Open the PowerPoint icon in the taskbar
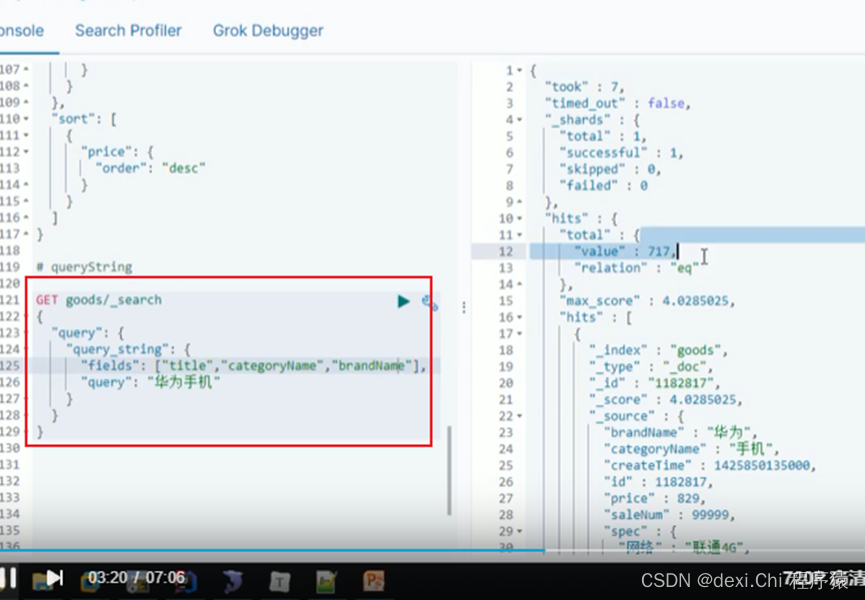This screenshot has width=865, height=600. pos(373,581)
